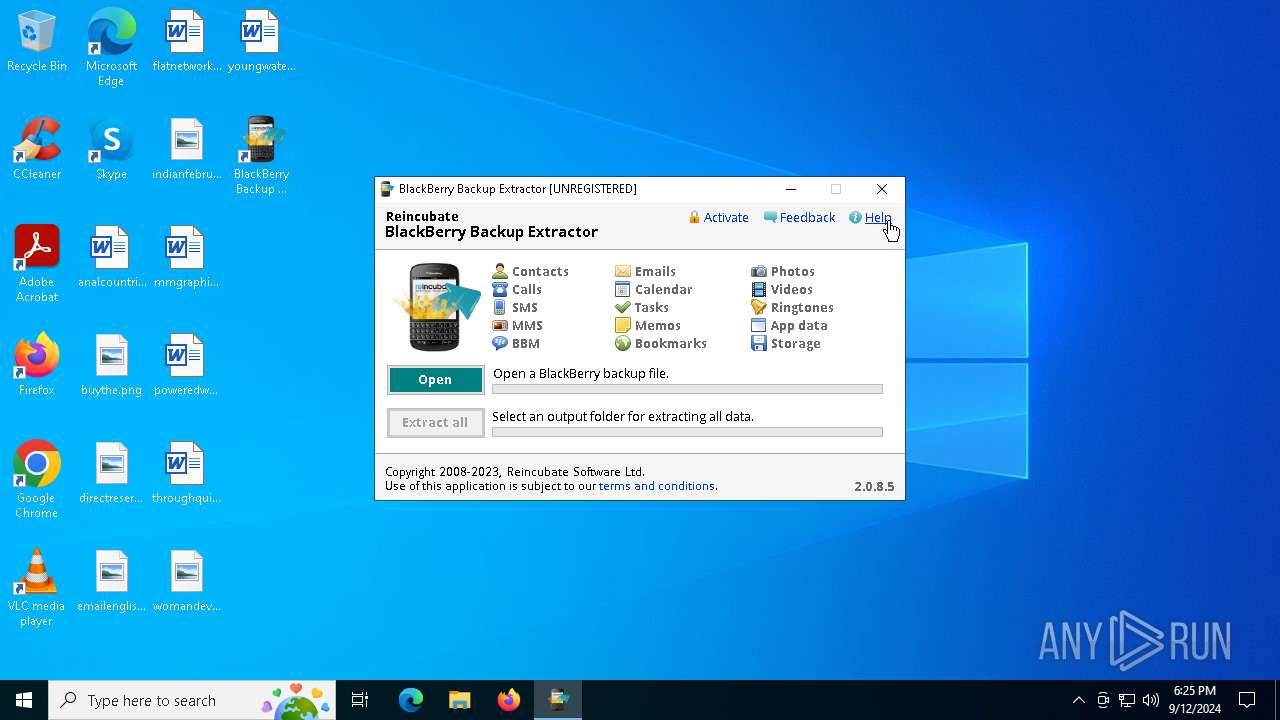This screenshot has width=1280, height=720.
Task: Select the Microsoft Edge desktop shortcut
Action: [x=111, y=47]
